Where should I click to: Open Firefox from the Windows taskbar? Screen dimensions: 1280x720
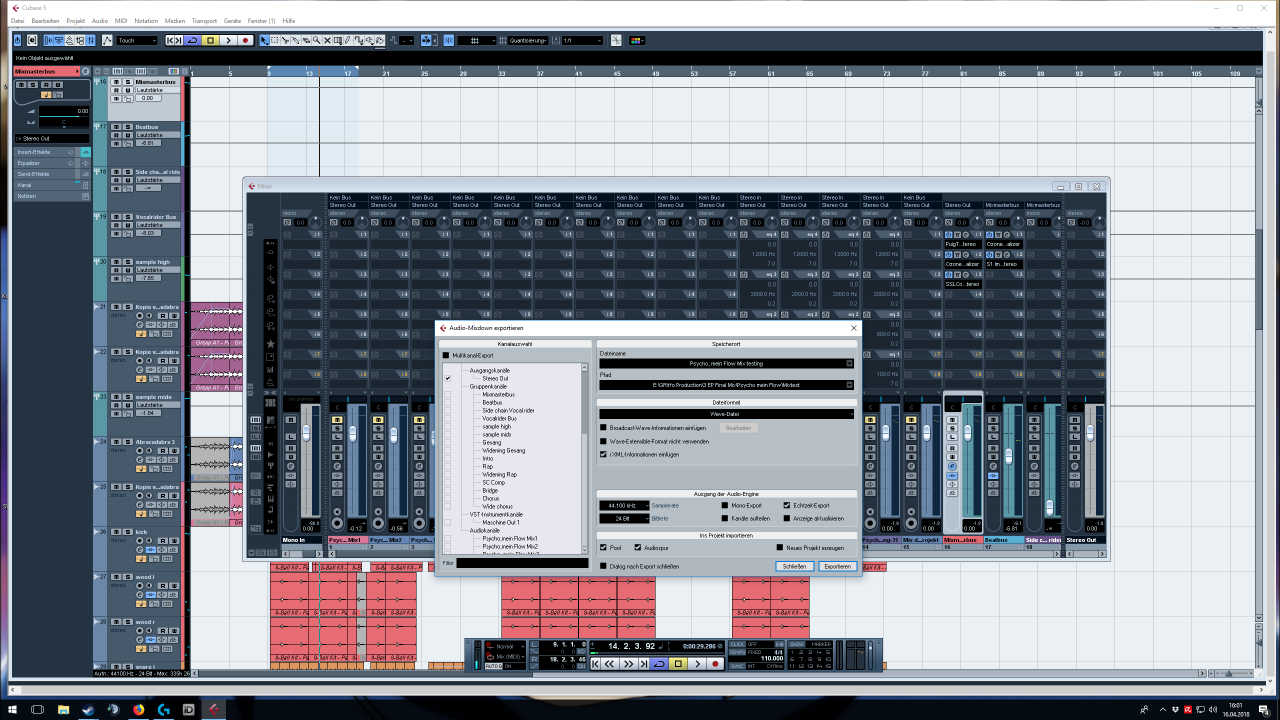[138, 709]
